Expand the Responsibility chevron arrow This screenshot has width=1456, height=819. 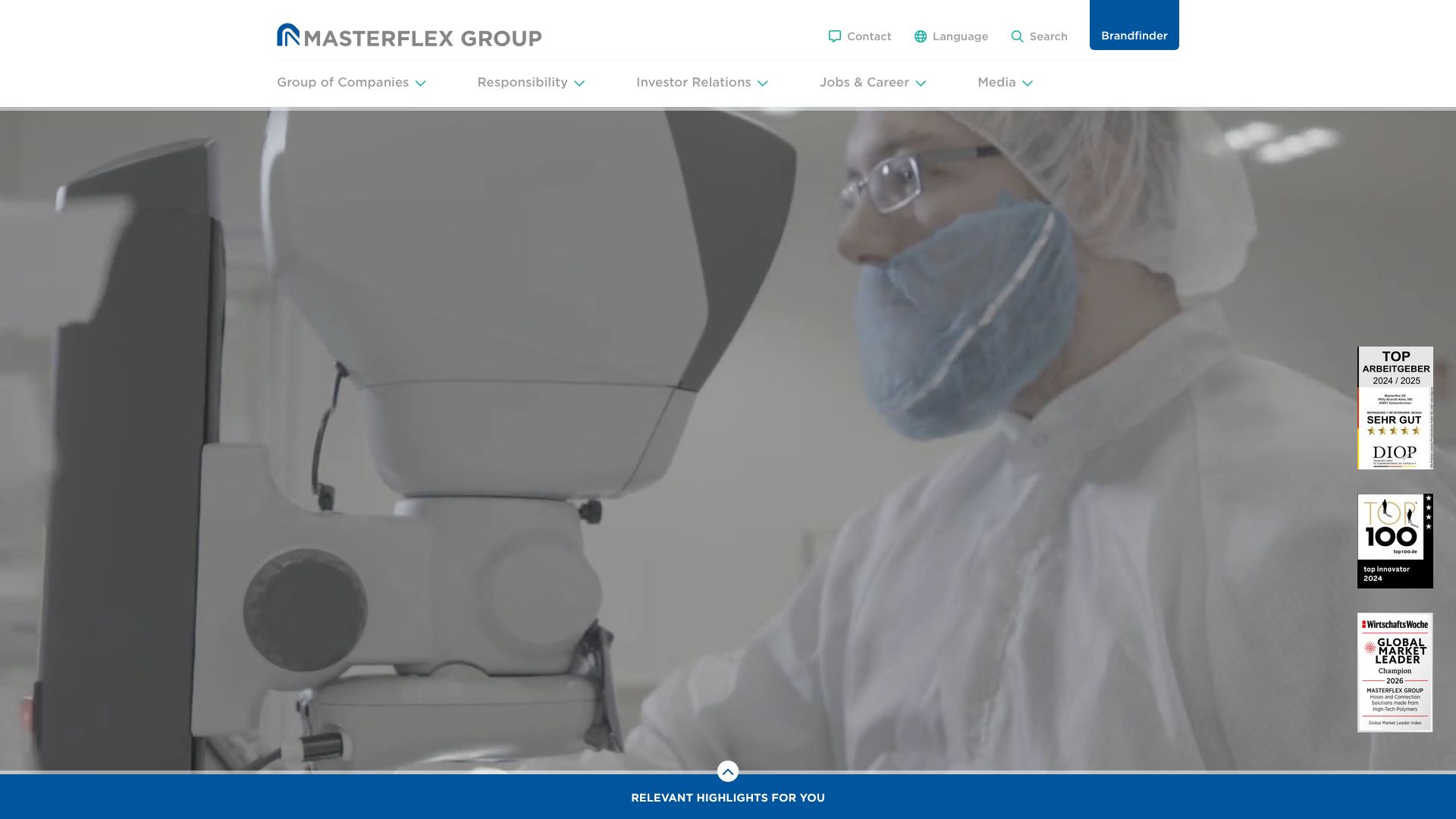tap(579, 83)
